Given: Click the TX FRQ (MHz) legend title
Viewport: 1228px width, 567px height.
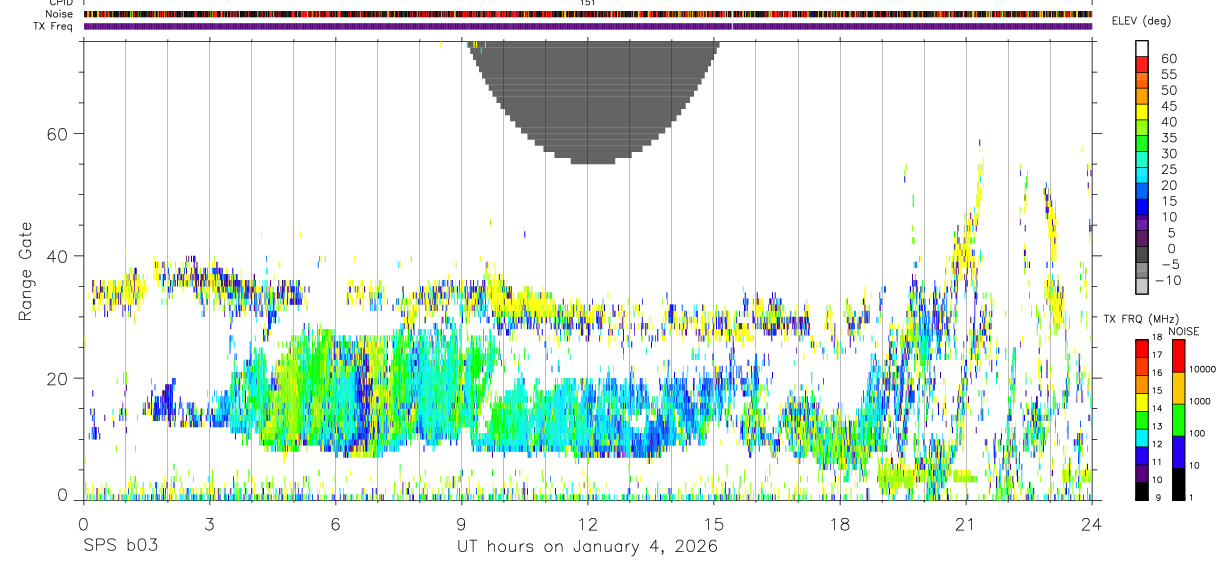Looking at the screenshot, I should (1139, 319).
